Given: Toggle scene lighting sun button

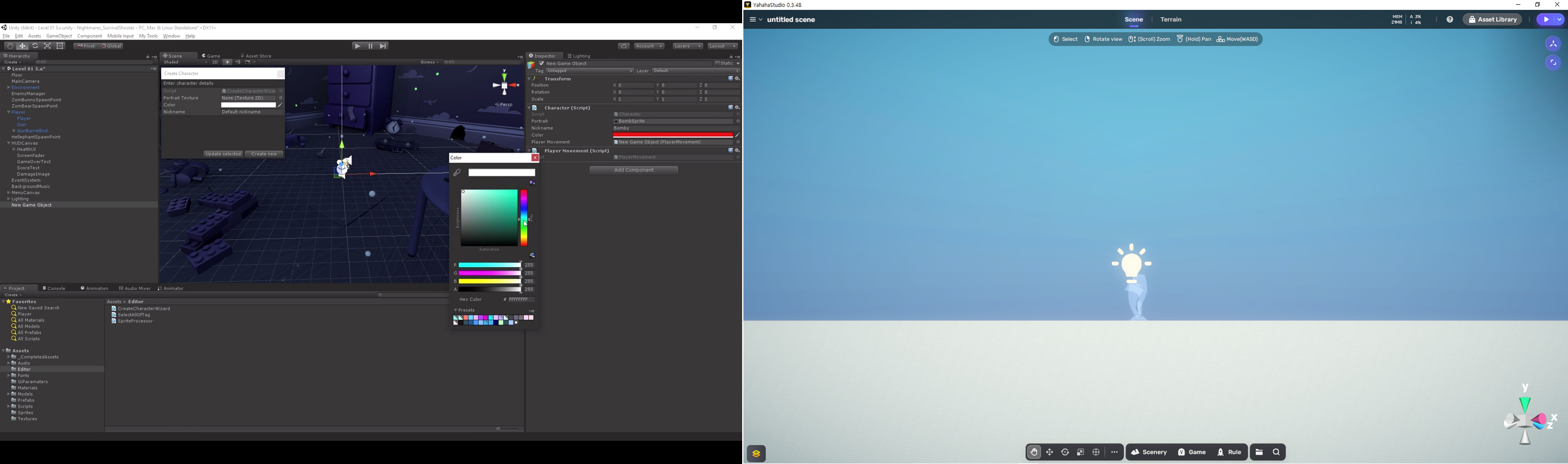Looking at the screenshot, I should [x=227, y=62].
